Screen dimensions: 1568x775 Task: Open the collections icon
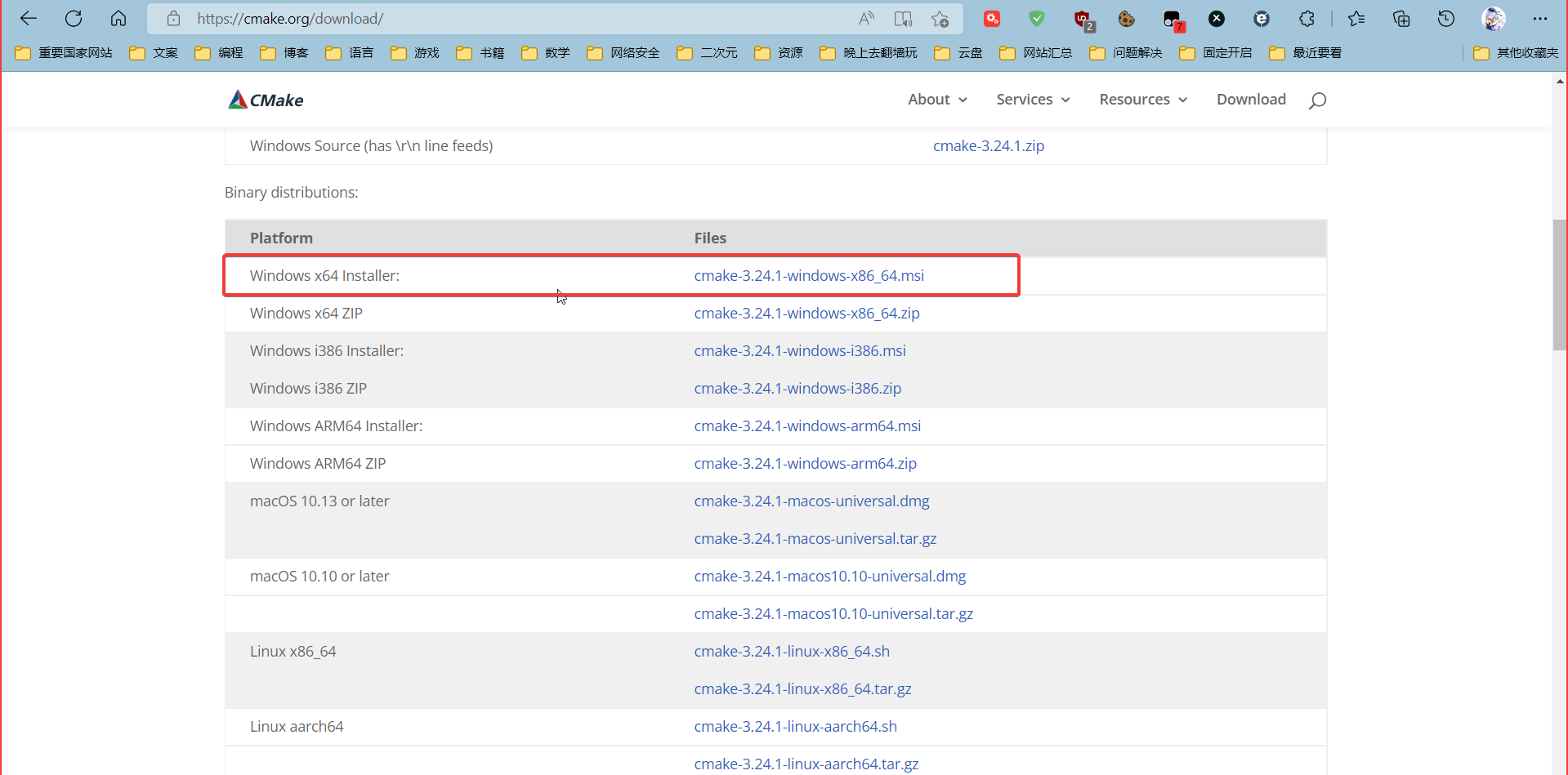1401,18
